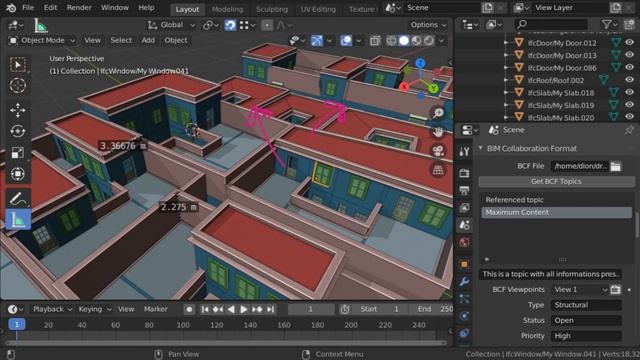This screenshot has width=640, height=360.
Task: Open the Object Mode dropdown
Action: pos(42,40)
